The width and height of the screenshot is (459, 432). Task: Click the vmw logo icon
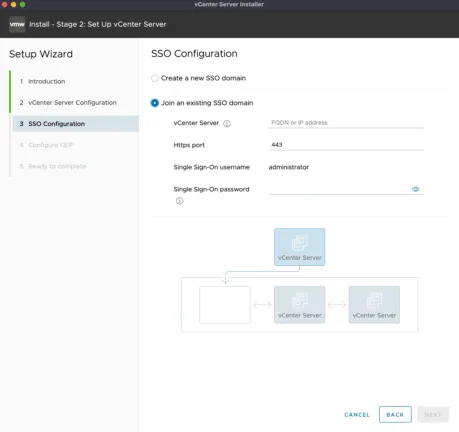[x=17, y=24]
